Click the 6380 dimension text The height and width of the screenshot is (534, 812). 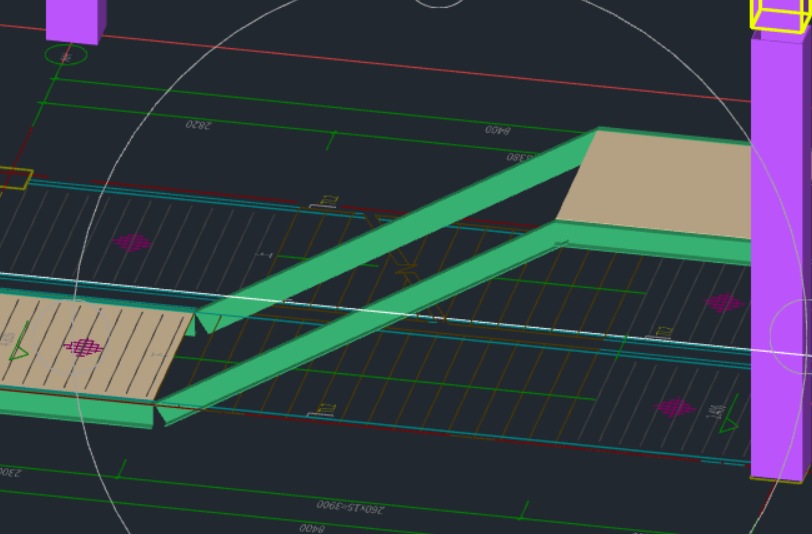pyautogui.click(x=520, y=156)
